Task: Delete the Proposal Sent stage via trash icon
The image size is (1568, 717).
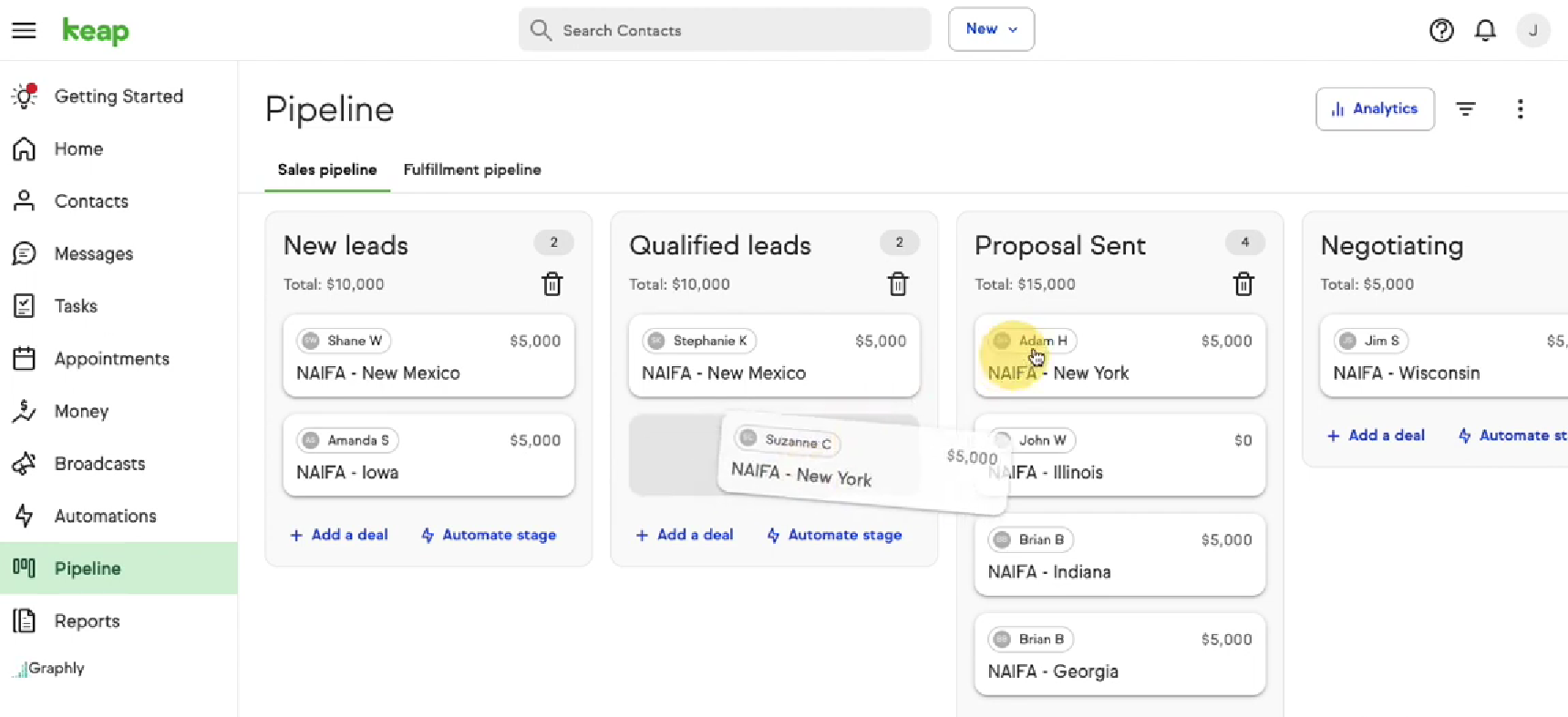Action: tap(1243, 284)
